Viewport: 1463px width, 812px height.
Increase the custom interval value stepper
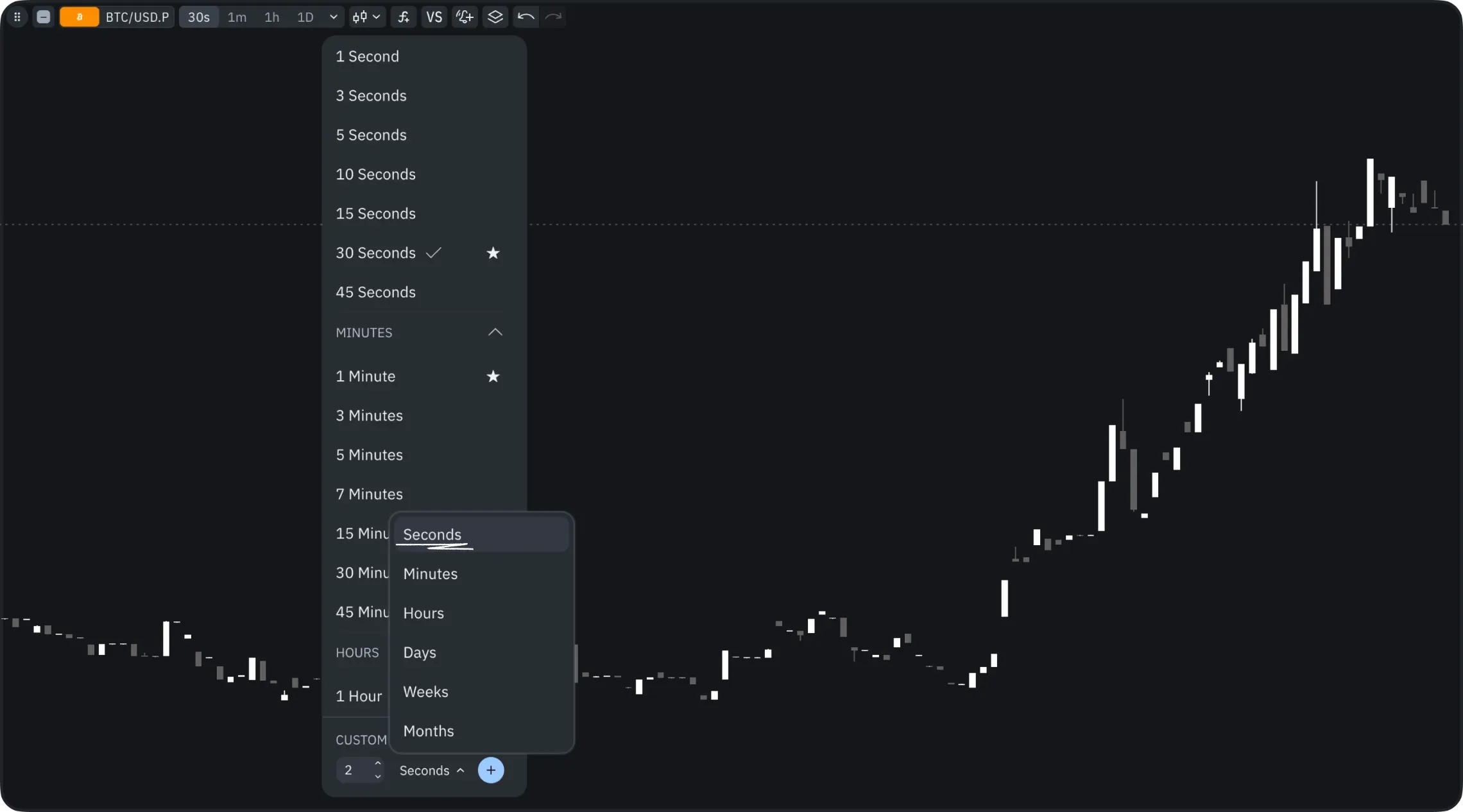[x=378, y=764]
